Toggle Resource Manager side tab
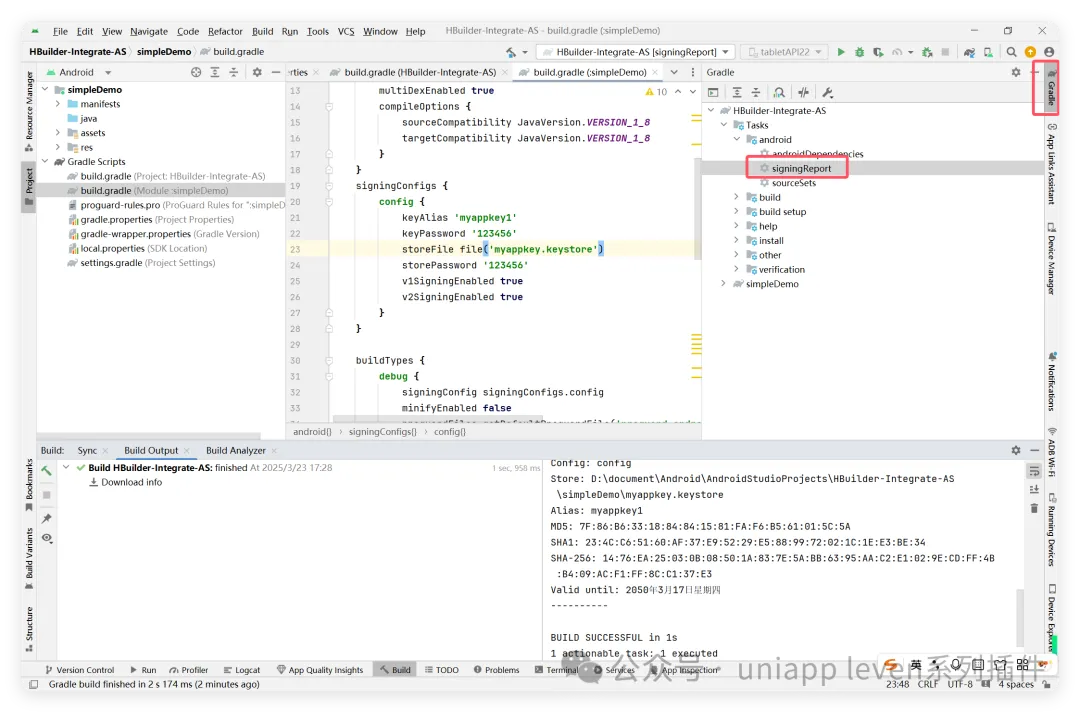Screen dimensions: 1080x712 pyautogui.click(x=29, y=110)
